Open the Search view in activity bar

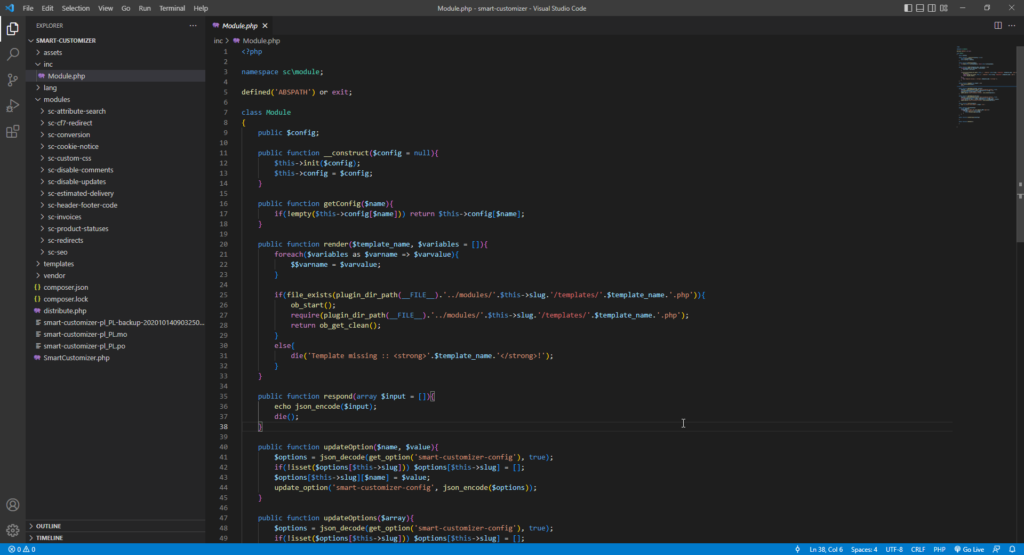tap(12, 54)
